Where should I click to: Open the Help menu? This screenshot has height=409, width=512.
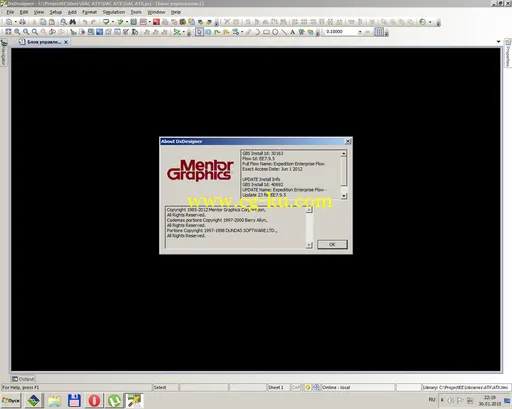click(x=176, y=12)
